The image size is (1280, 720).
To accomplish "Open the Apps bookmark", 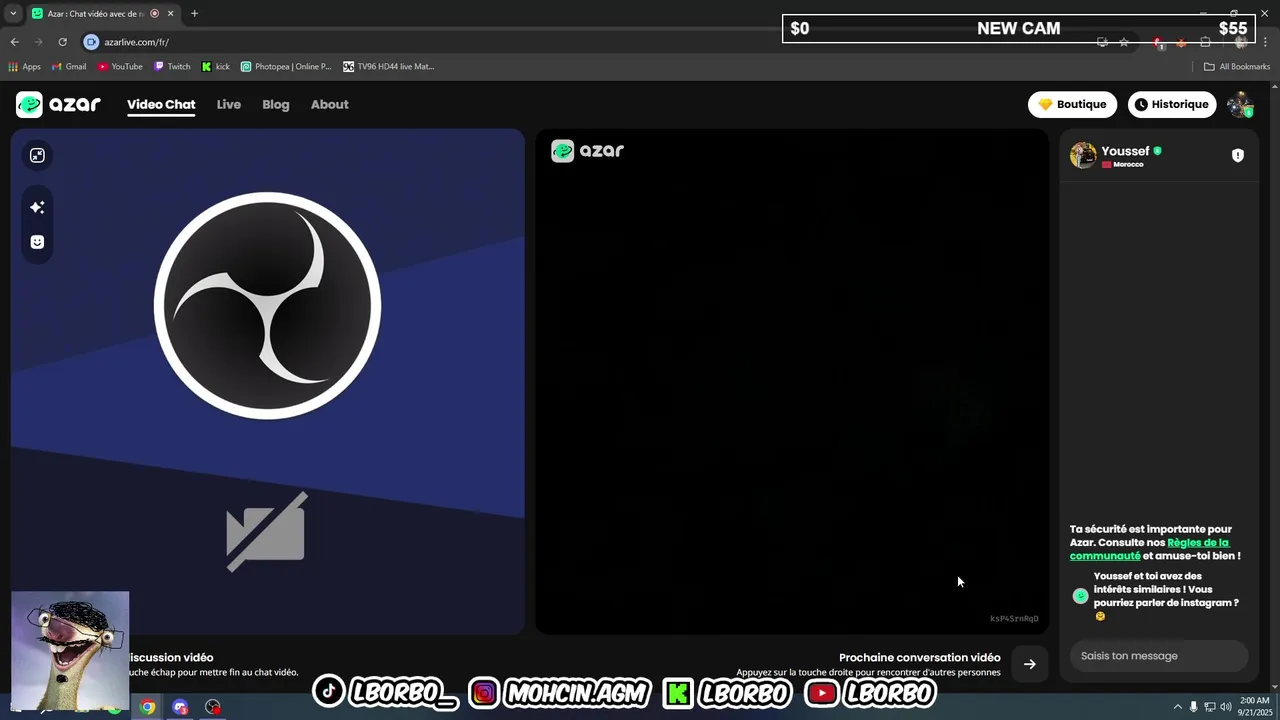I will [25, 67].
